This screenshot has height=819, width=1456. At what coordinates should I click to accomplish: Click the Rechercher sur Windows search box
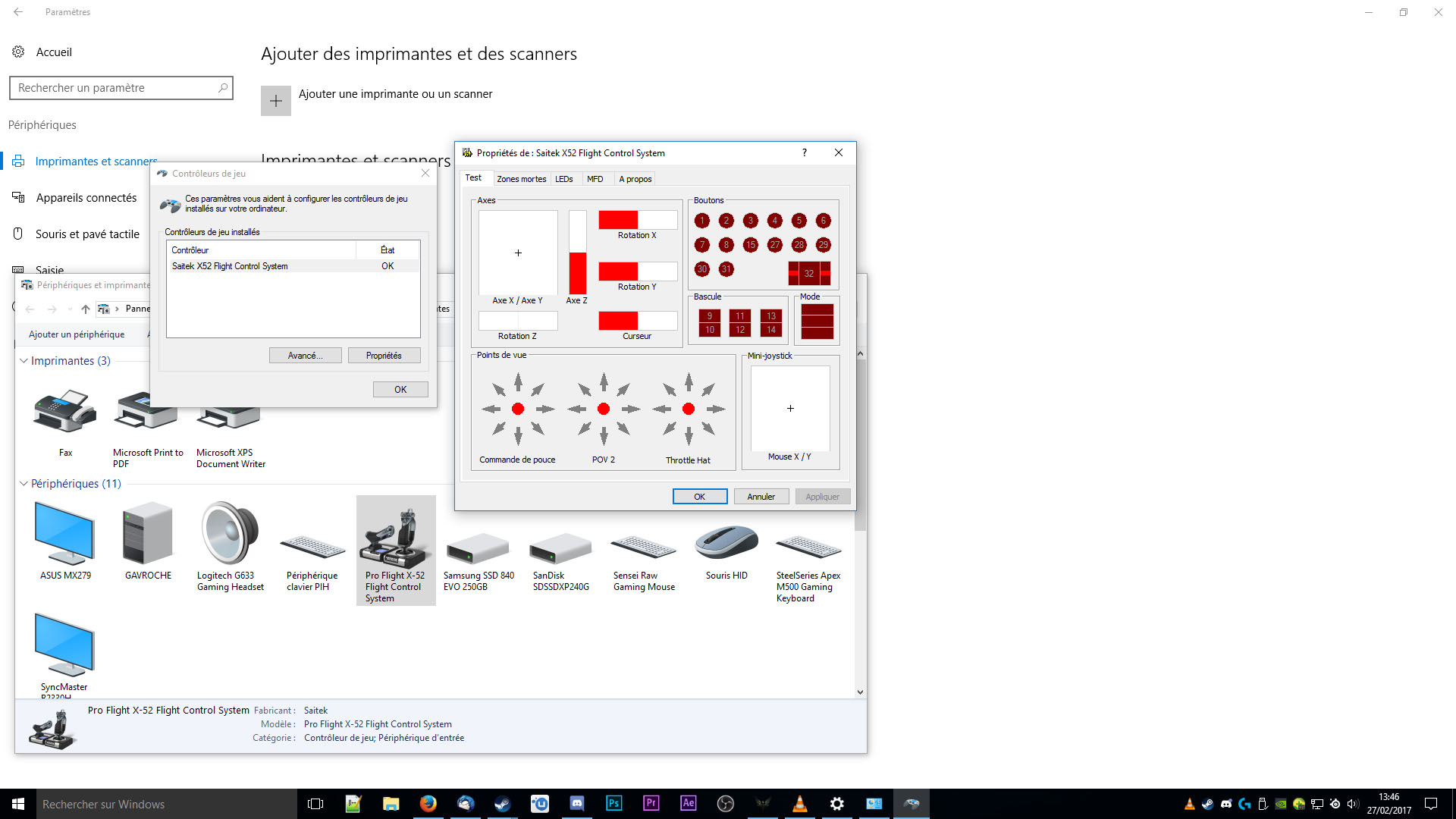click(166, 804)
